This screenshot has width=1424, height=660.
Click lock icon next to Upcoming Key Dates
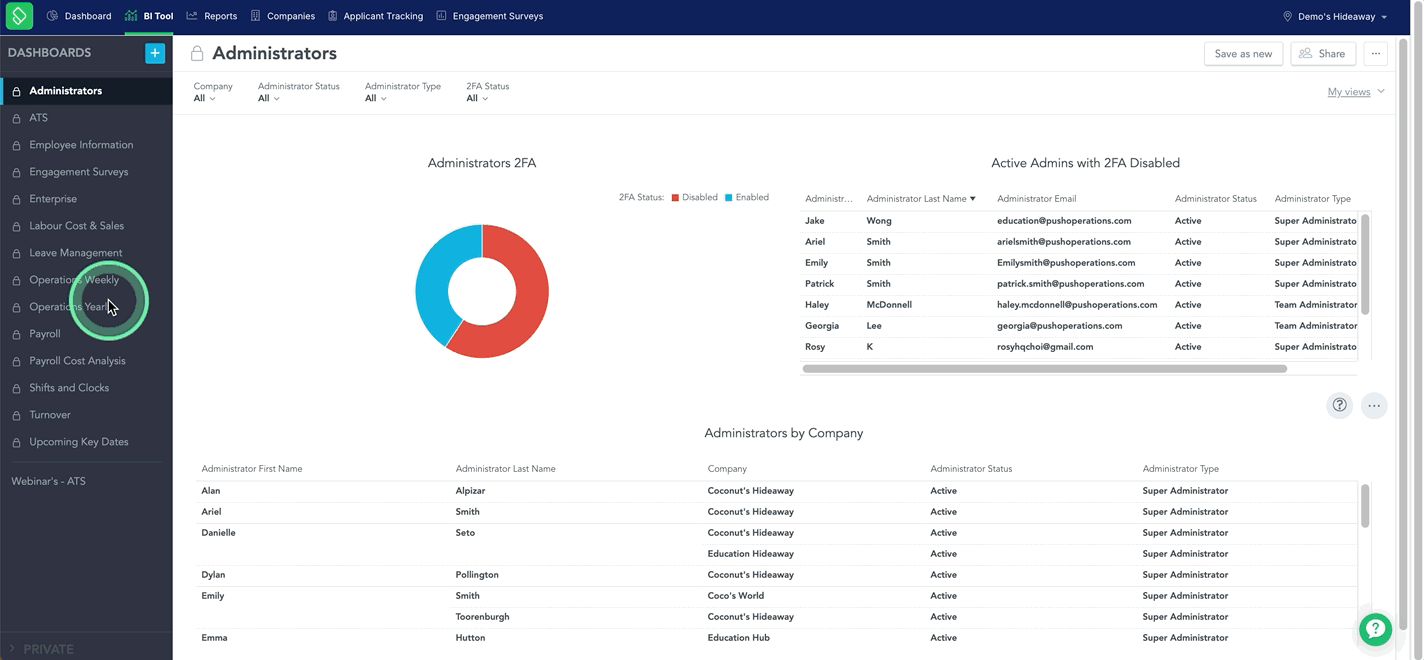click(x=16, y=442)
